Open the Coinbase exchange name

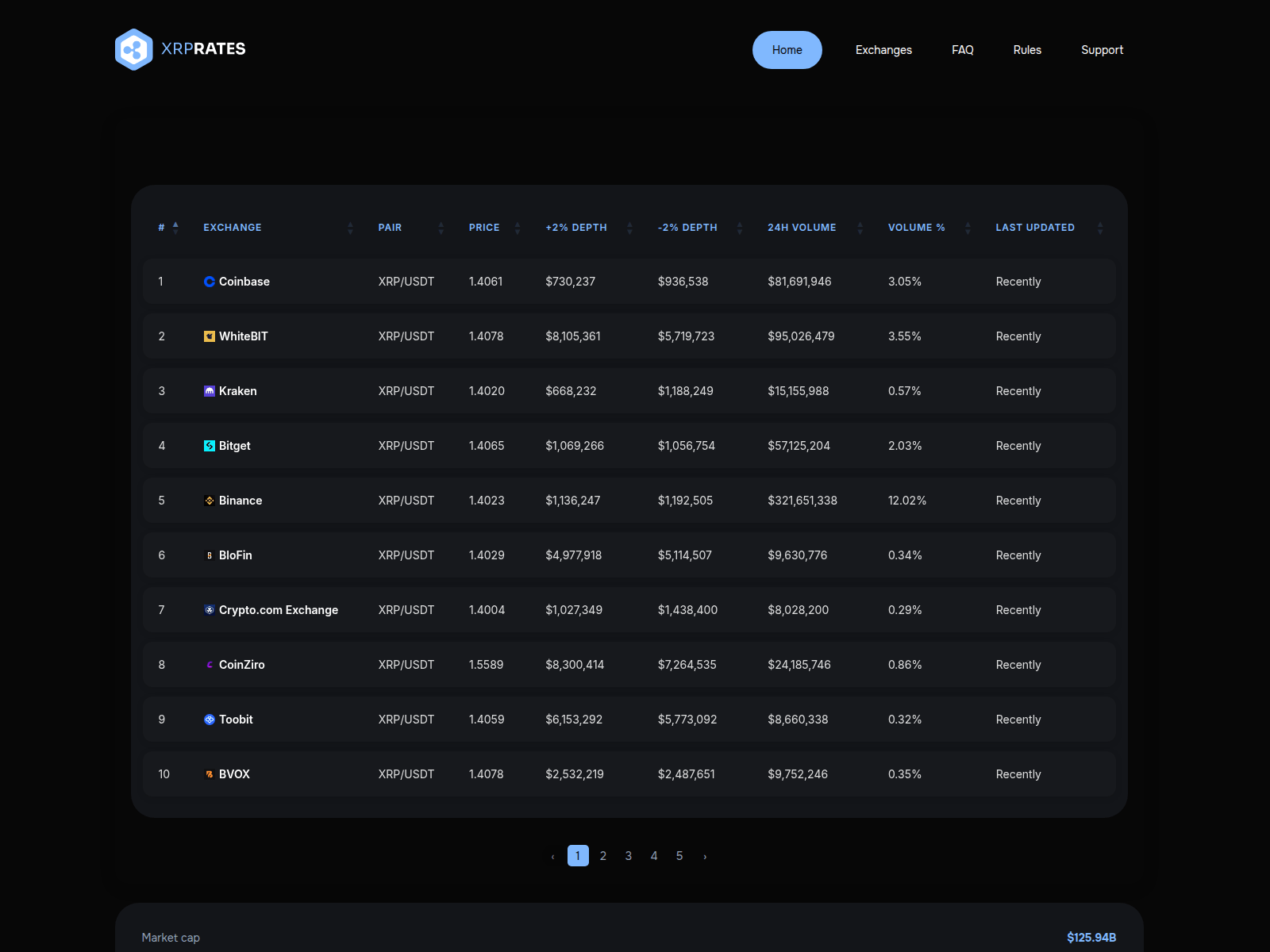coord(244,282)
